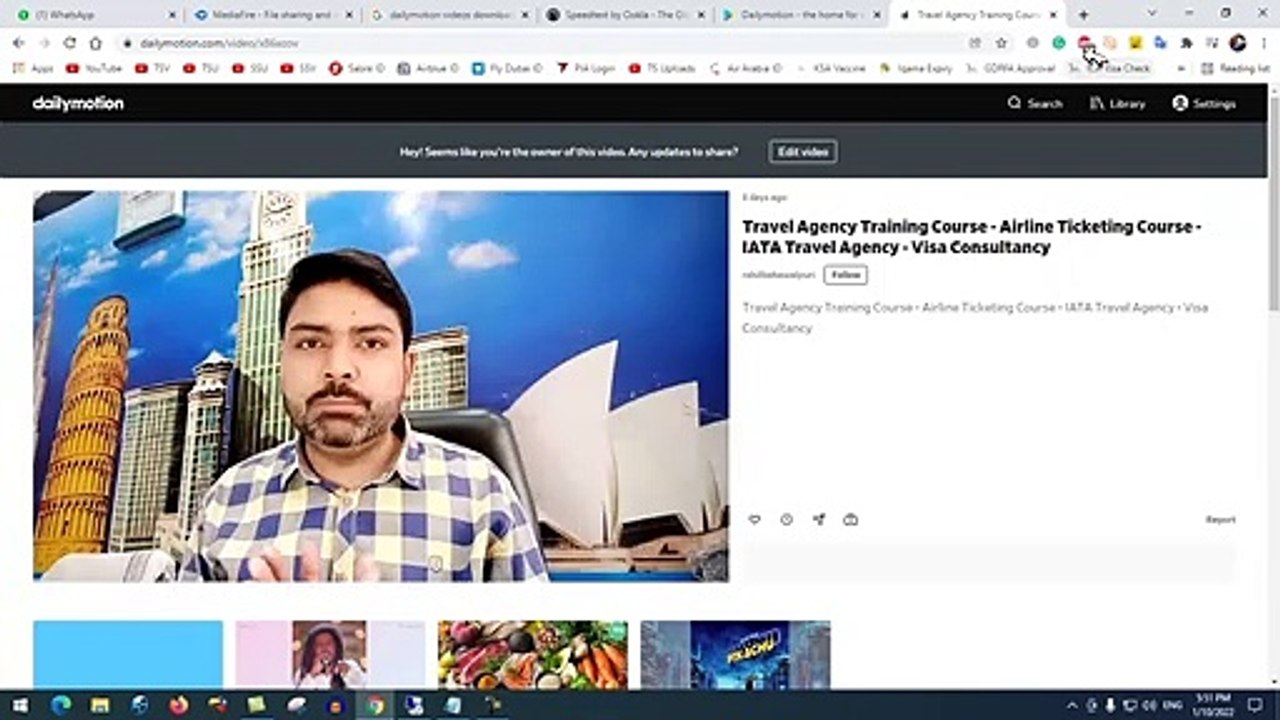This screenshot has width=1280, height=720.
Task: Click the address bar URL
Action: coord(219,44)
